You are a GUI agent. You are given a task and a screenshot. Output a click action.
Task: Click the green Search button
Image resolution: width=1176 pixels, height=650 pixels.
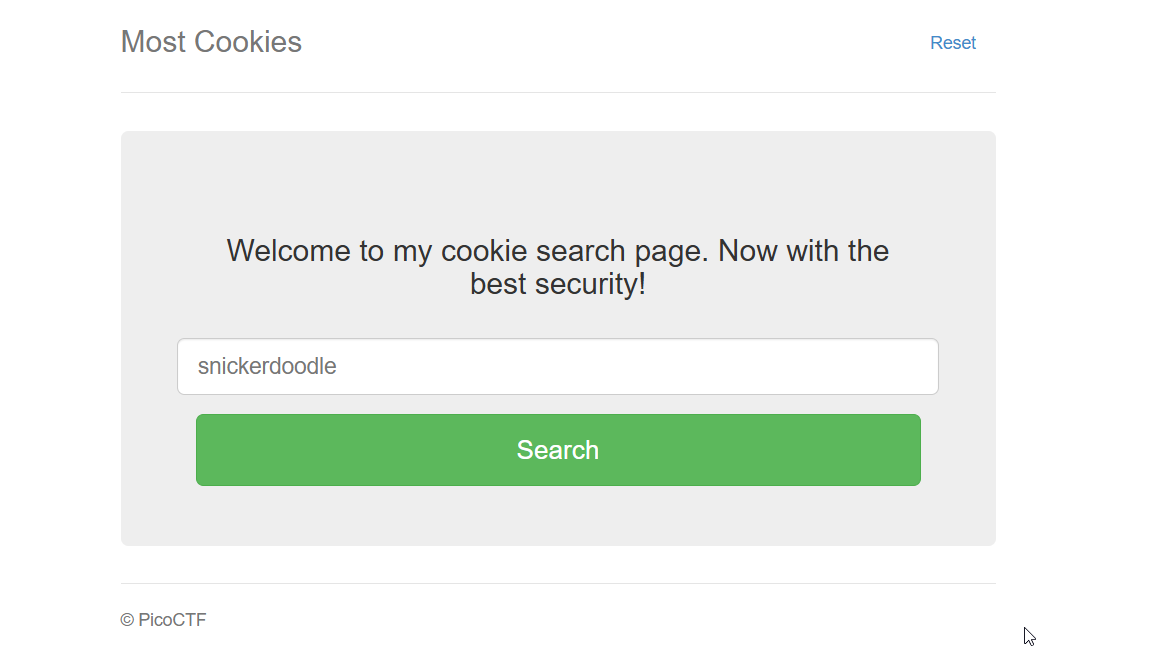[558, 450]
